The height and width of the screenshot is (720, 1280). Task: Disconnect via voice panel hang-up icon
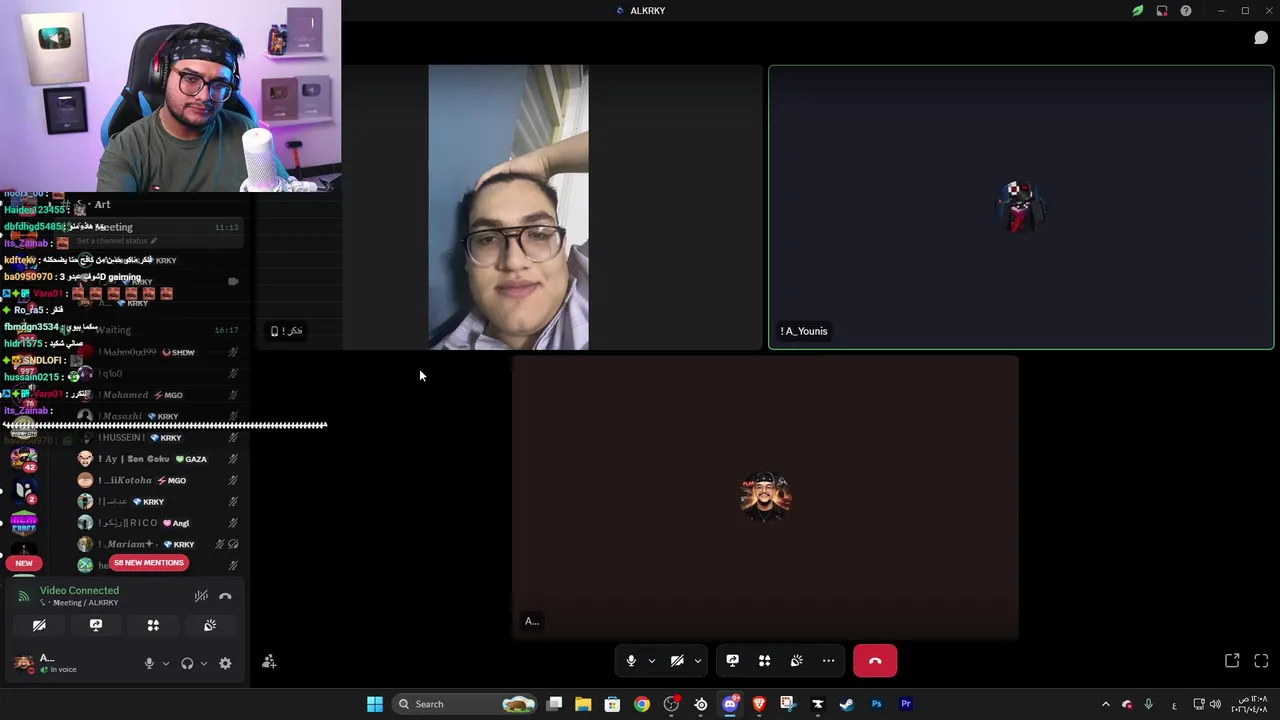click(225, 596)
